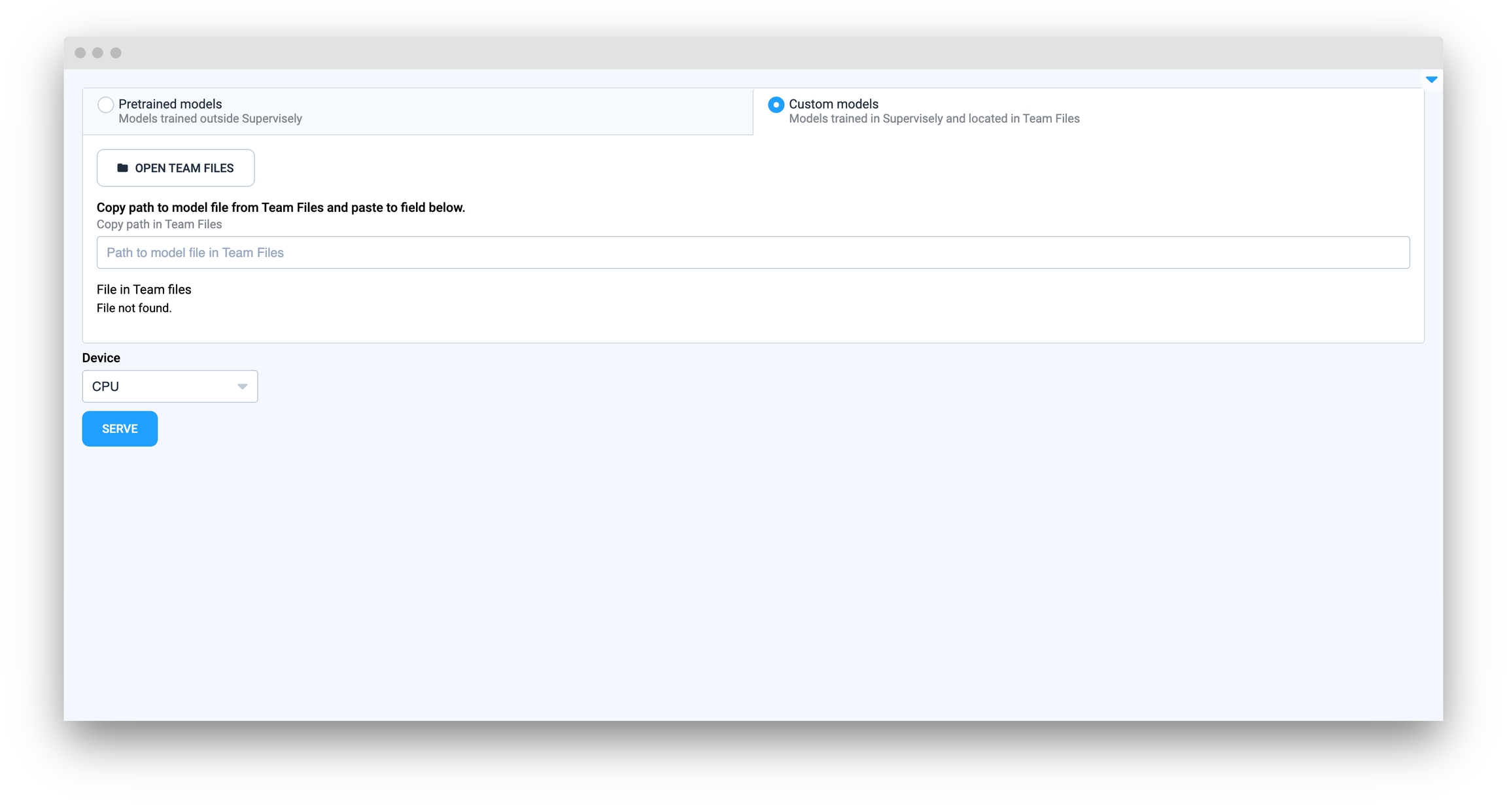The width and height of the screenshot is (1507, 812).
Task: Click the first gray window control dot
Action: pyautogui.click(x=80, y=53)
